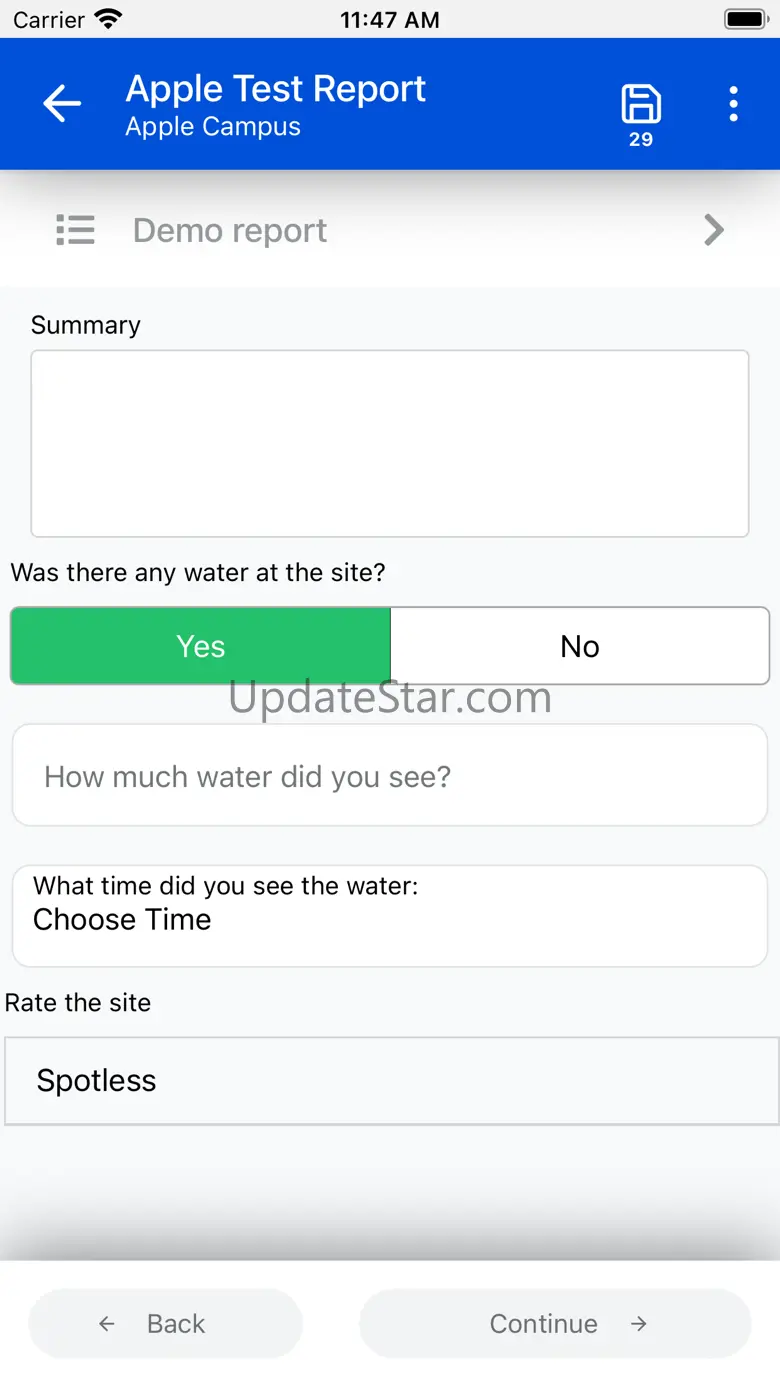780x1387 pixels.
Task: Tap the Demo report section title
Action: [230, 230]
